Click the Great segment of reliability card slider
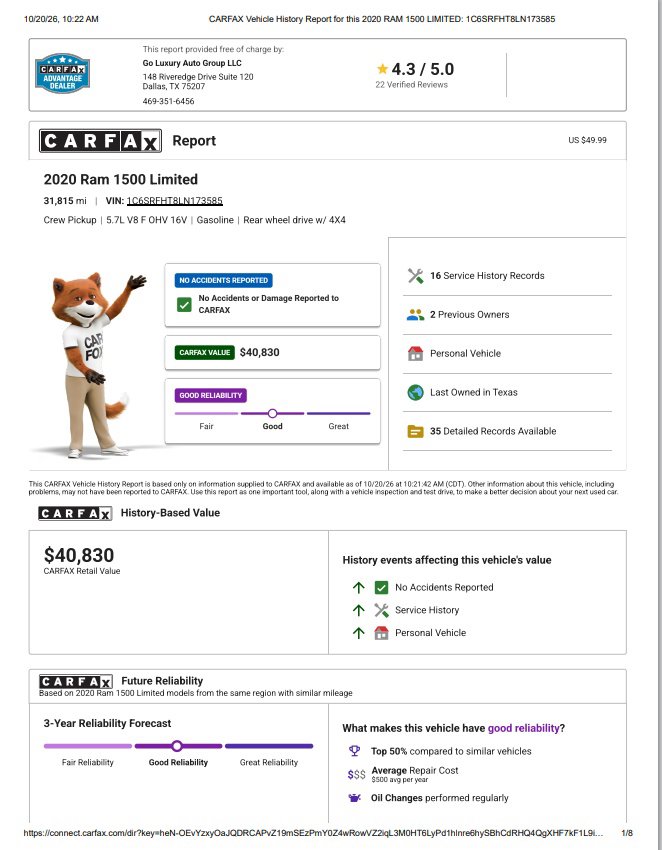This screenshot has width=662, height=850. 338,413
